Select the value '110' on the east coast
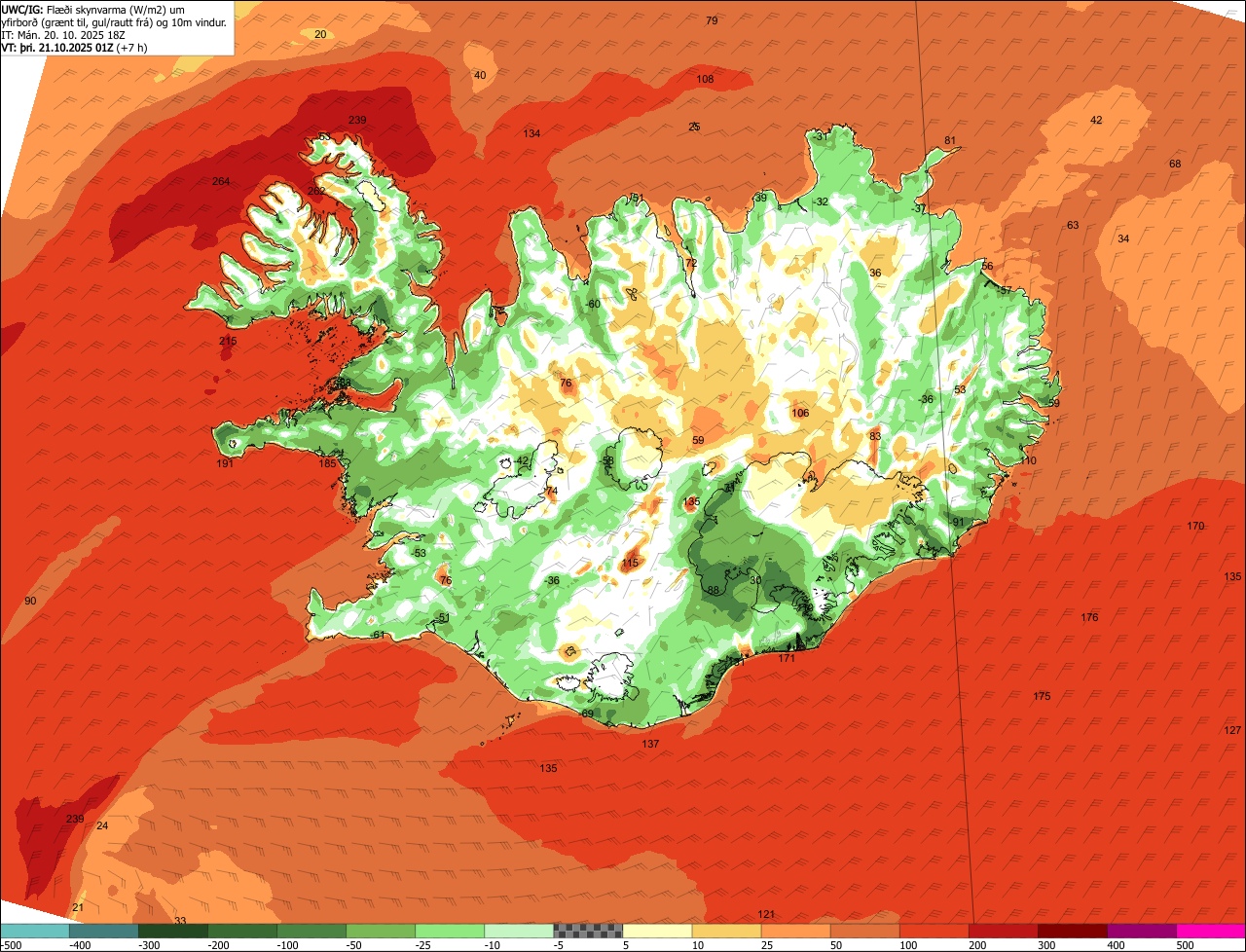Image resolution: width=1246 pixels, height=952 pixels. click(x=1029, y=461)
